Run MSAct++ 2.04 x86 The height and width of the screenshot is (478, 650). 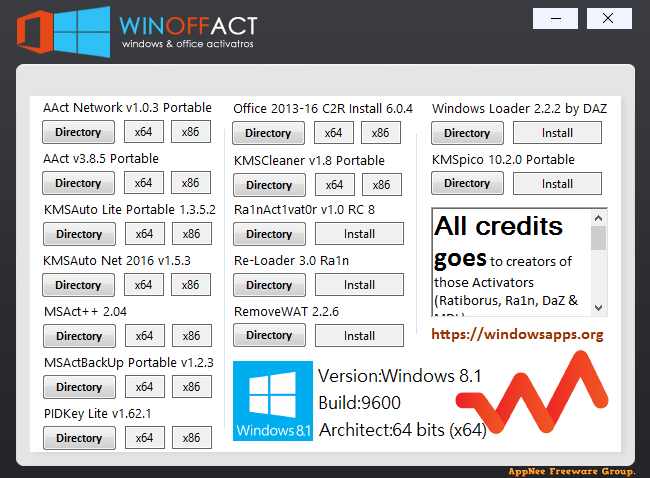click(192, 336)
